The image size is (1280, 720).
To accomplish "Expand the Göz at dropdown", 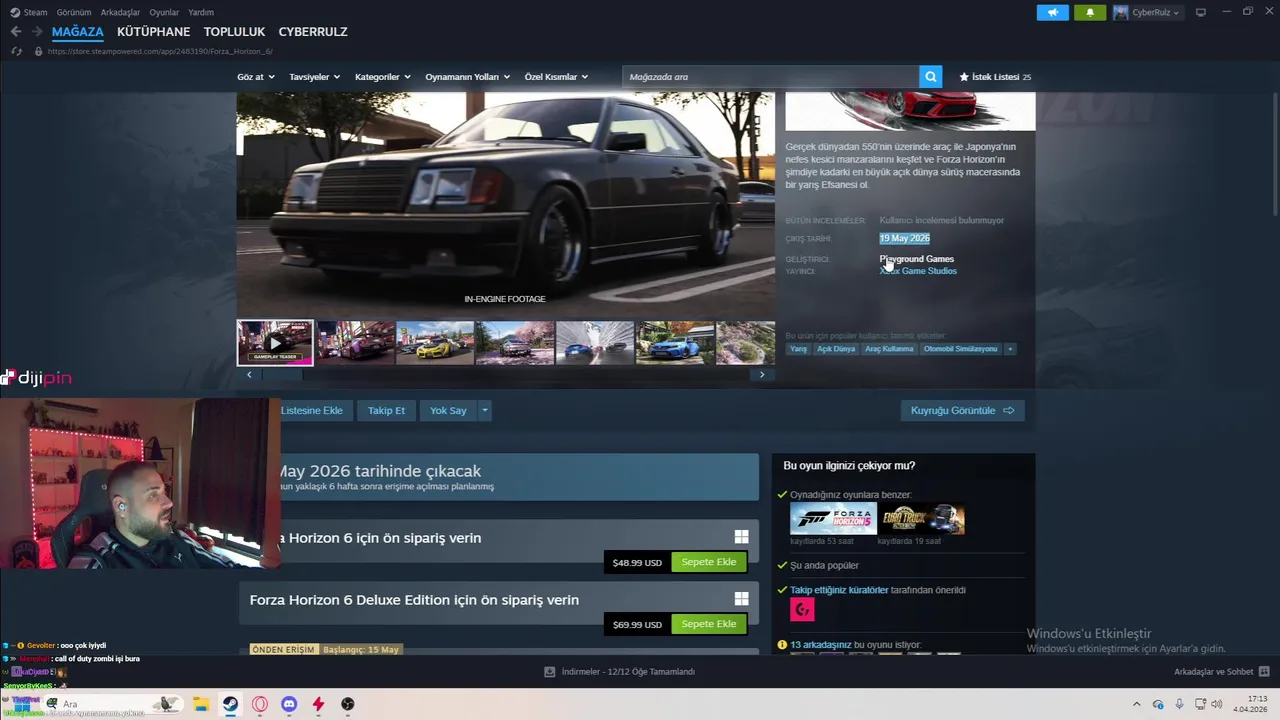I will pyautogui.click(x=256, y=77).
